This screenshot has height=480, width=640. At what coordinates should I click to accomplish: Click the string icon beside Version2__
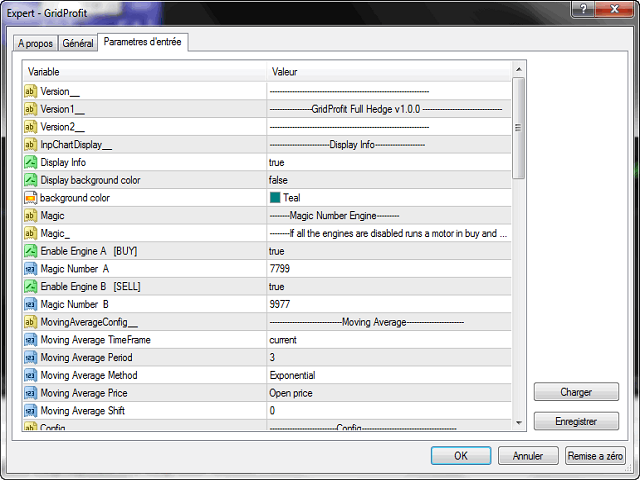pyautogui.click(x=31, y=127)
